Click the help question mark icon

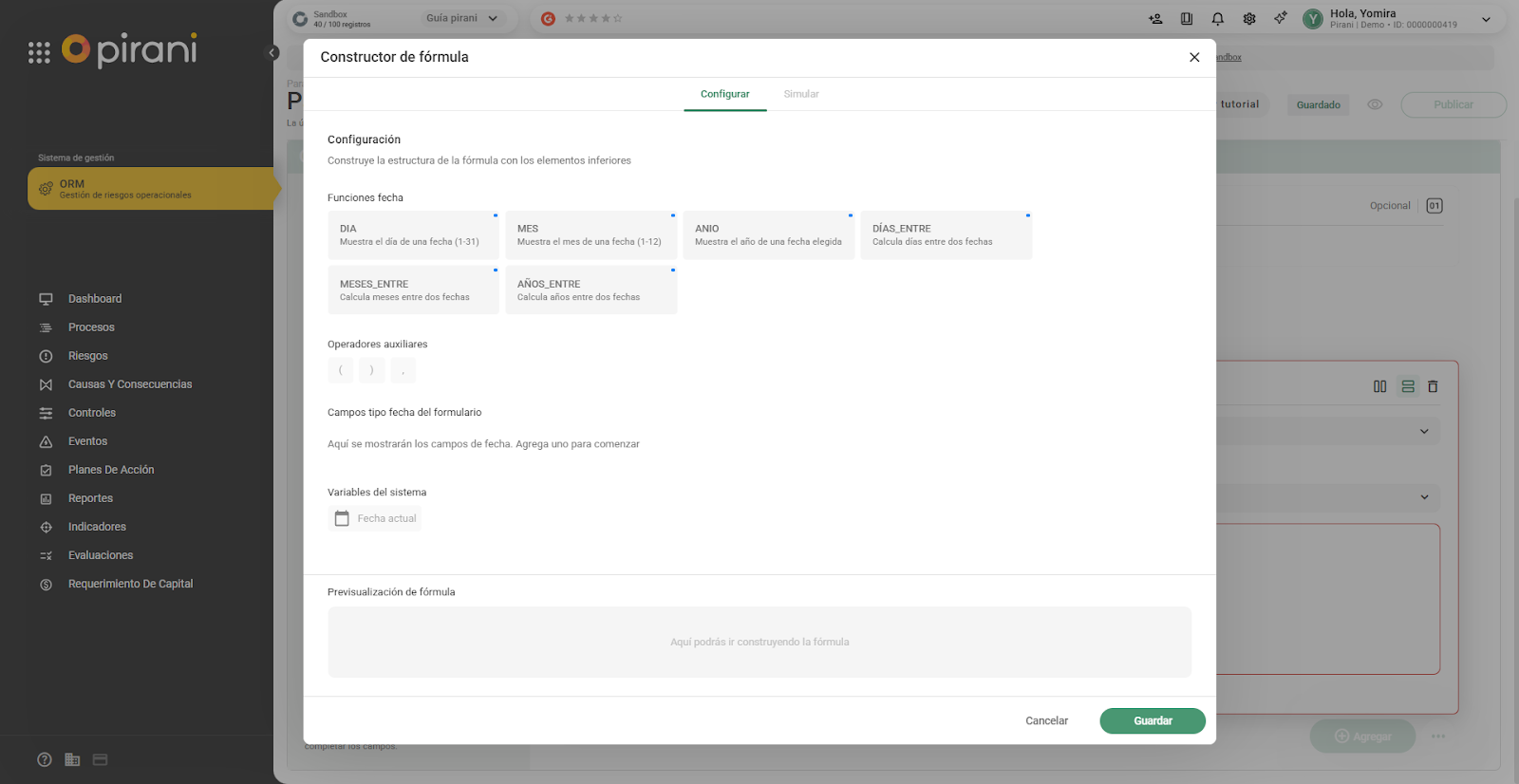pyautogui.click(x=45, y=759)
